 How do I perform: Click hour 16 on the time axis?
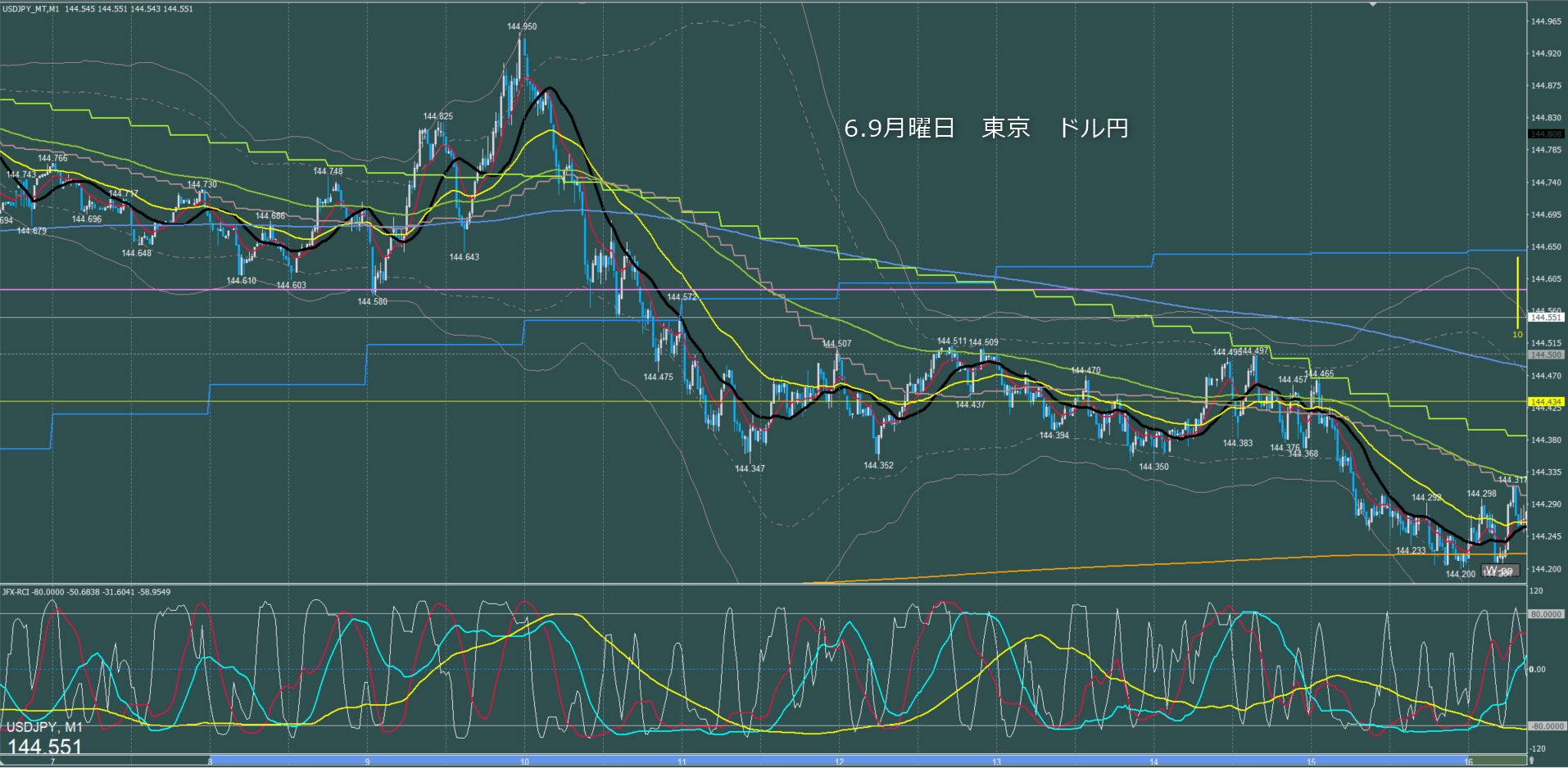click(1468, 761)
